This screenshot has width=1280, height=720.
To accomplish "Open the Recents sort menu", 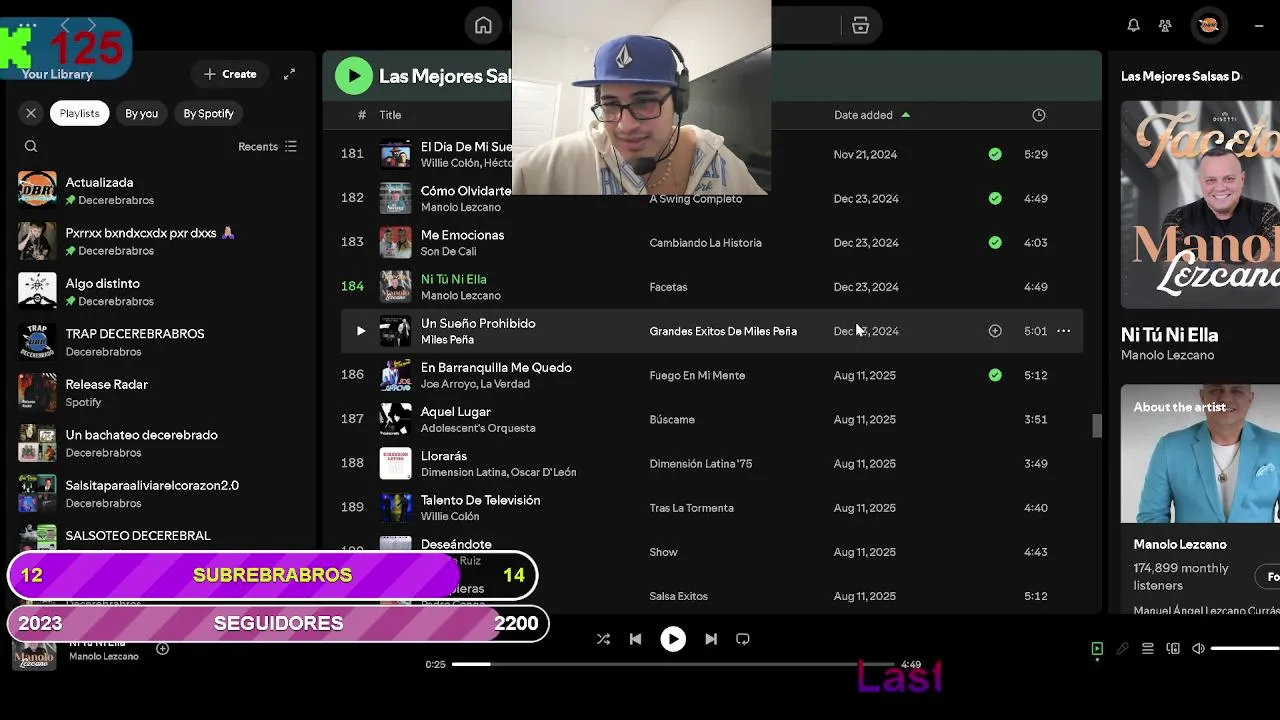I will pos(267,146).
